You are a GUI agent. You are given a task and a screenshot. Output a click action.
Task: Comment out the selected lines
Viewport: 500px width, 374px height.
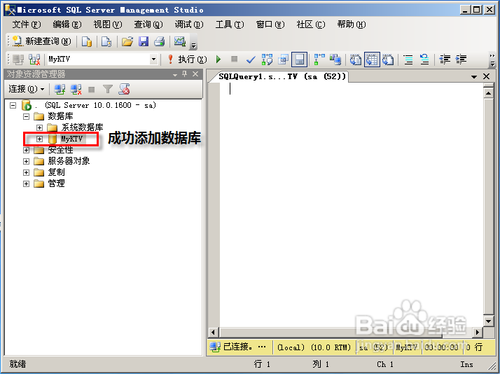[408, 60]
